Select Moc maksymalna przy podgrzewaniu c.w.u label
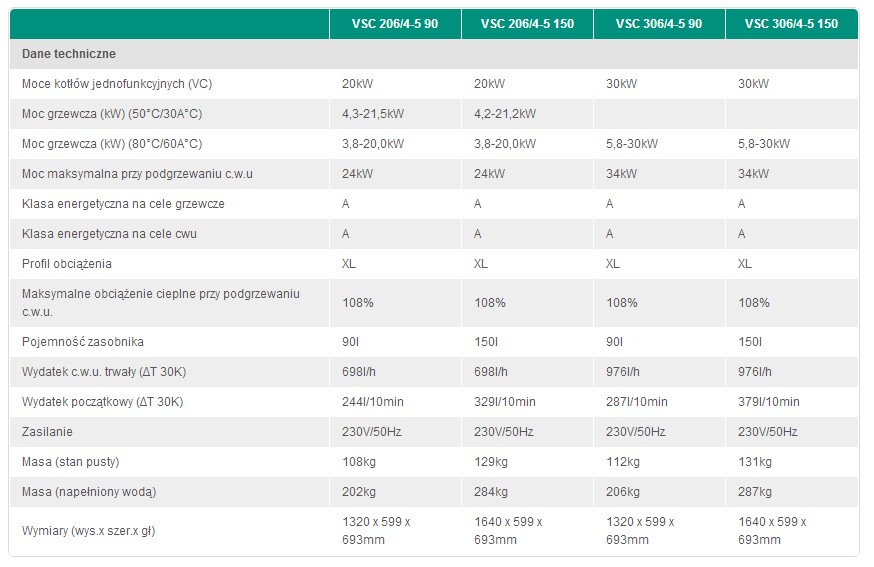The width and height of the screenshot is (874, 567). click(x=137, y=174)
